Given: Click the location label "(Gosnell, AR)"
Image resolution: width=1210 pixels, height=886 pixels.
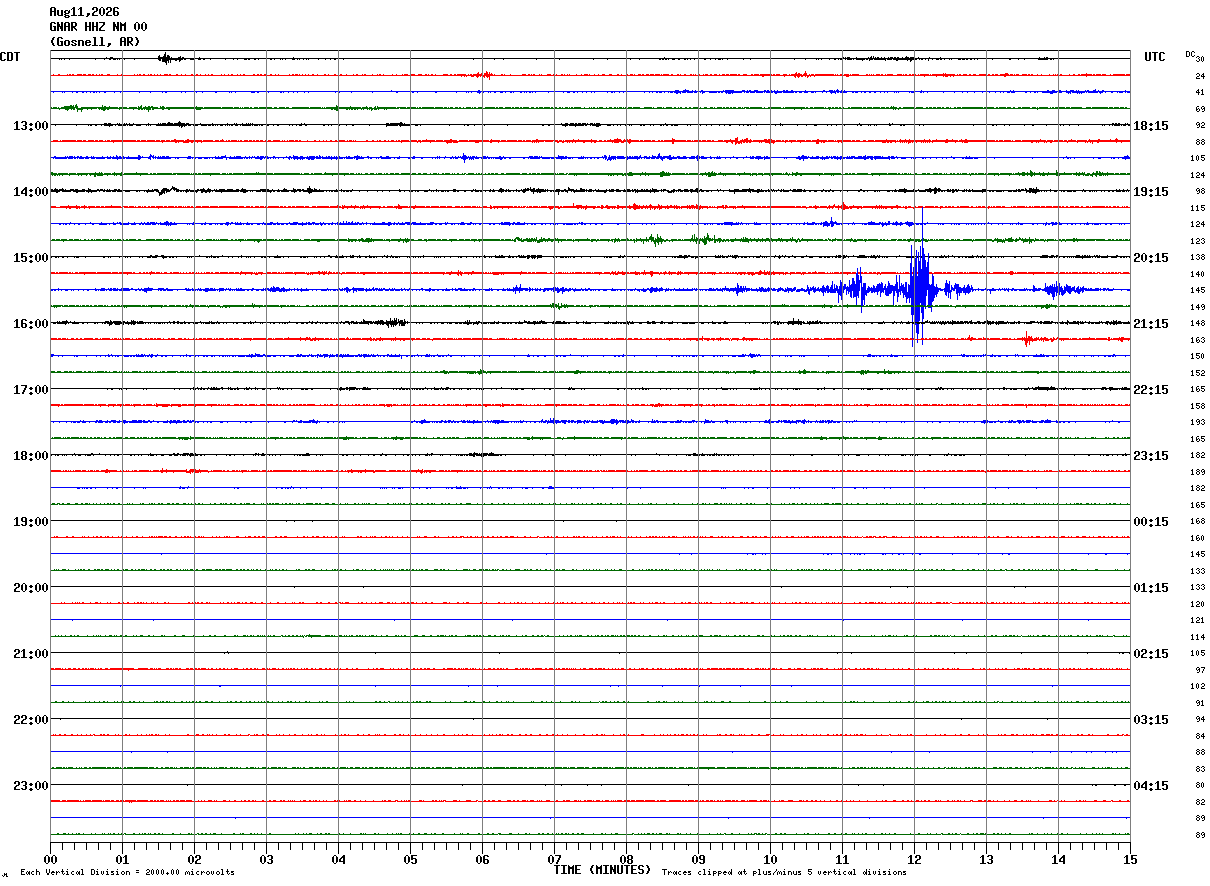Looking at the screenshot, I should point(95,42).
